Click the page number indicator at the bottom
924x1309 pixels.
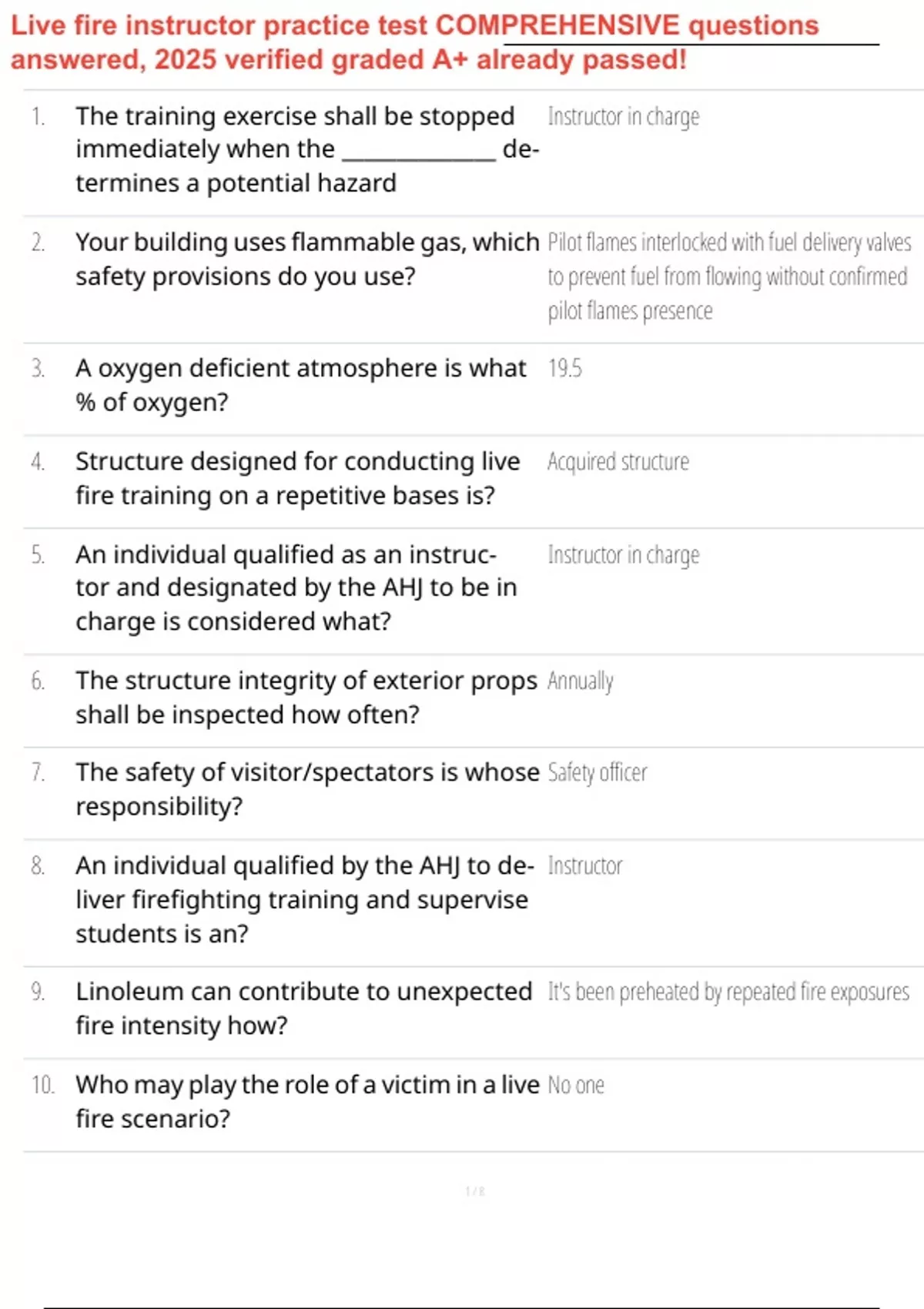point(474,1192)
